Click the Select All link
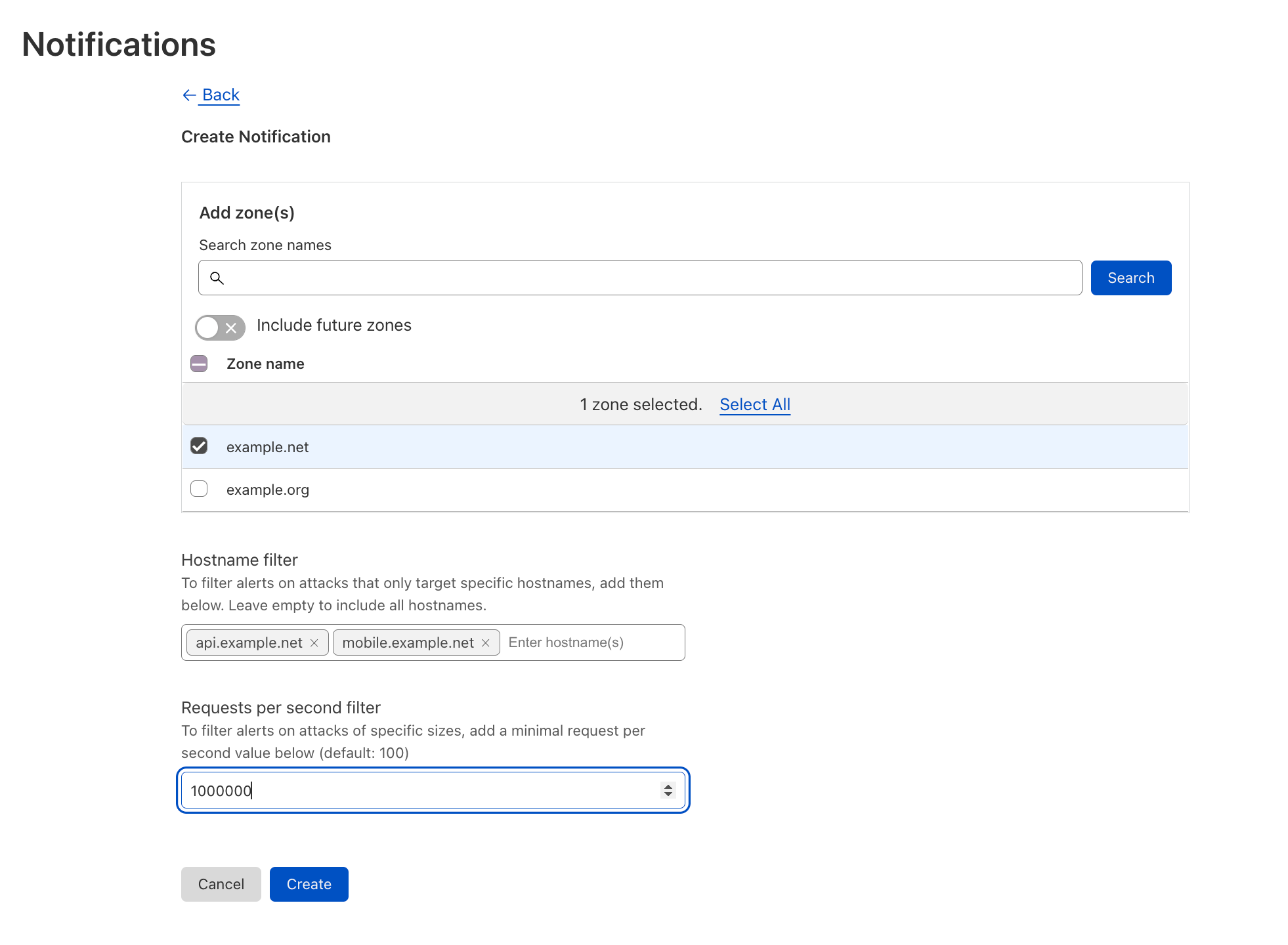This screenshot has height=945, width=1288. (x=755, y=404)
